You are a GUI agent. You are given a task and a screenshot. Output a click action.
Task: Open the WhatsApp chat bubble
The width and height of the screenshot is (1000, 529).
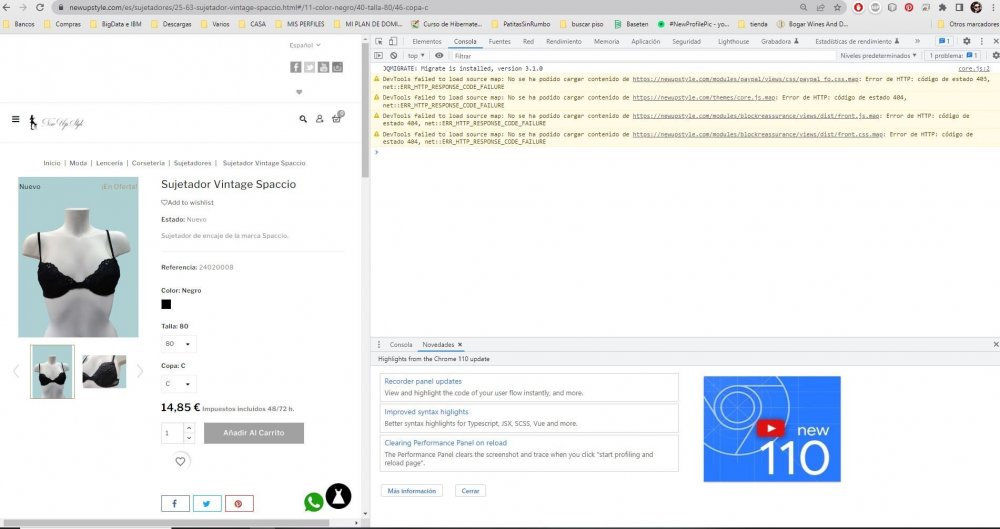coord(313,502)
